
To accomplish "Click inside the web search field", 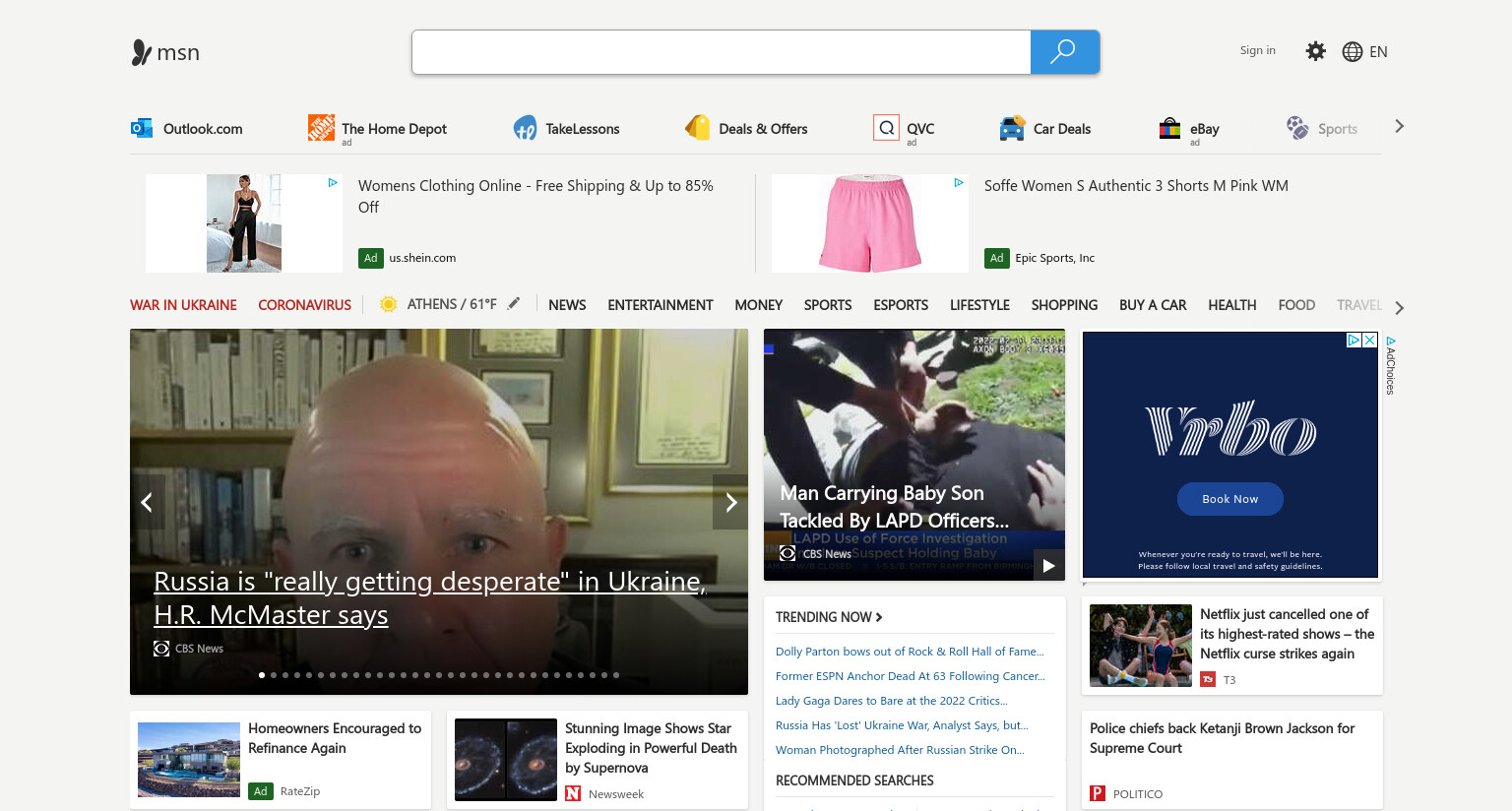I will [x=722, y=52].
